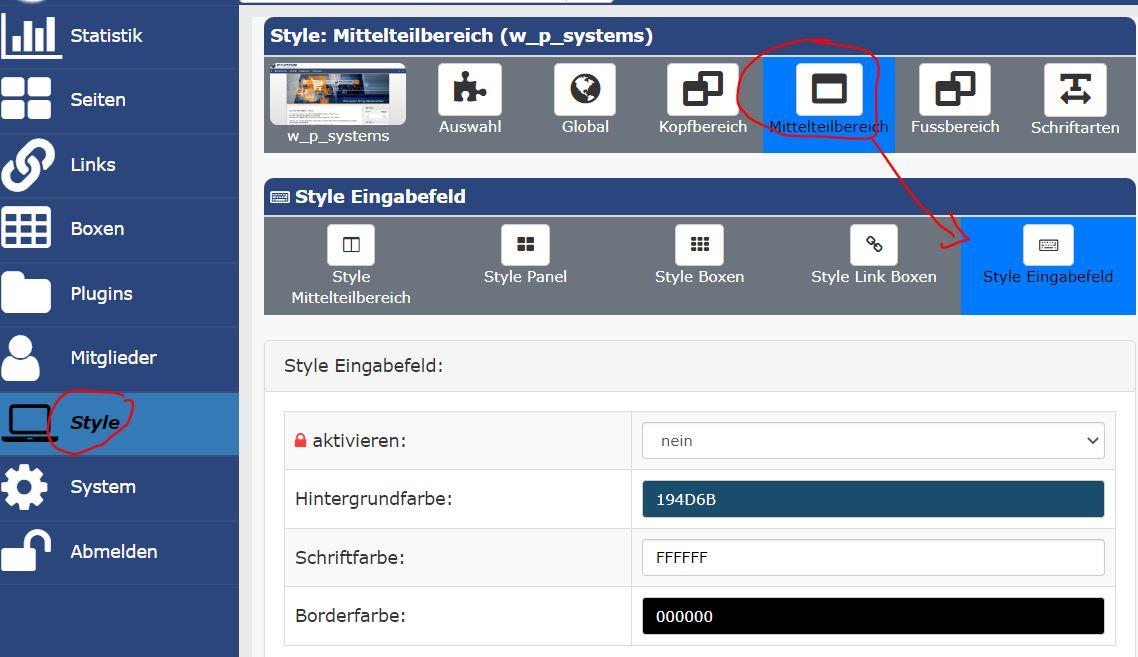Viewport: 1138px width, 657px height.
Task: Open Kopfbereich style section icon
Action: 702,90
